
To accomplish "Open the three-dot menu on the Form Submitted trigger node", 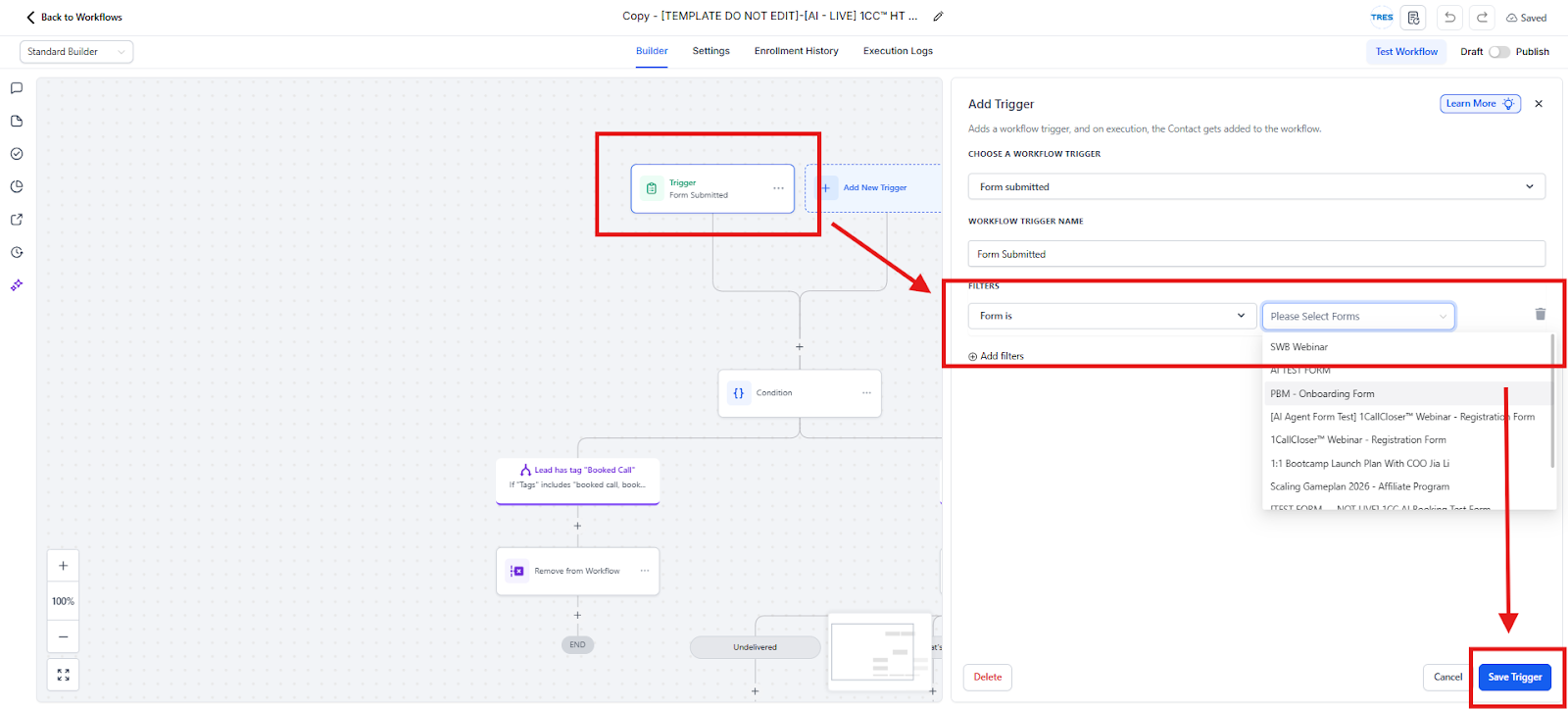I will (778, 188).
